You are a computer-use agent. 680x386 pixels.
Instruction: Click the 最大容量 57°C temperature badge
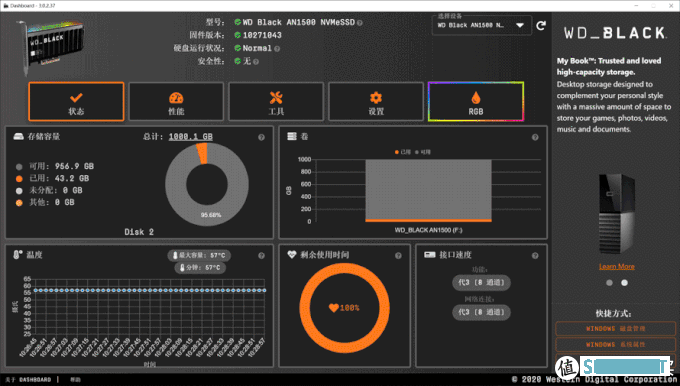click(x=199, y=255)
